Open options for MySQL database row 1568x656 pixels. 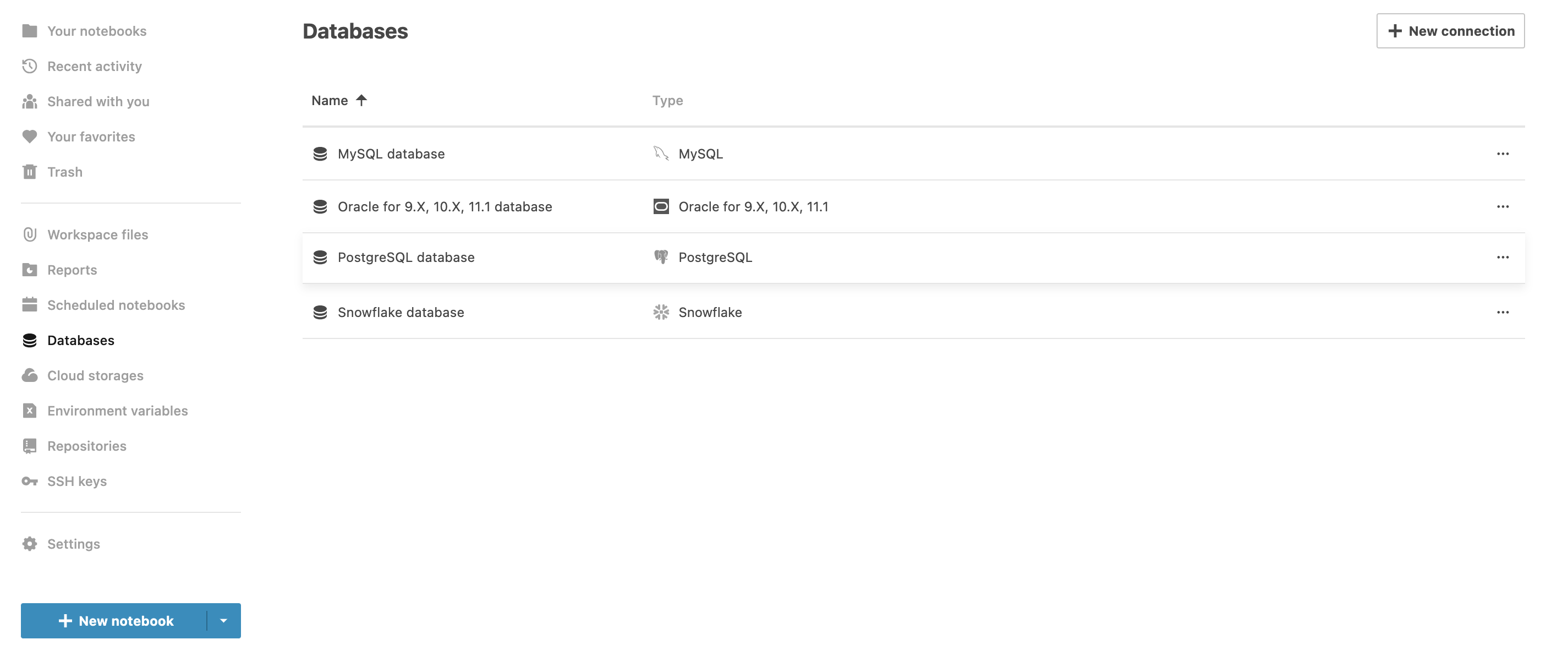click(x=1502, y=153)
